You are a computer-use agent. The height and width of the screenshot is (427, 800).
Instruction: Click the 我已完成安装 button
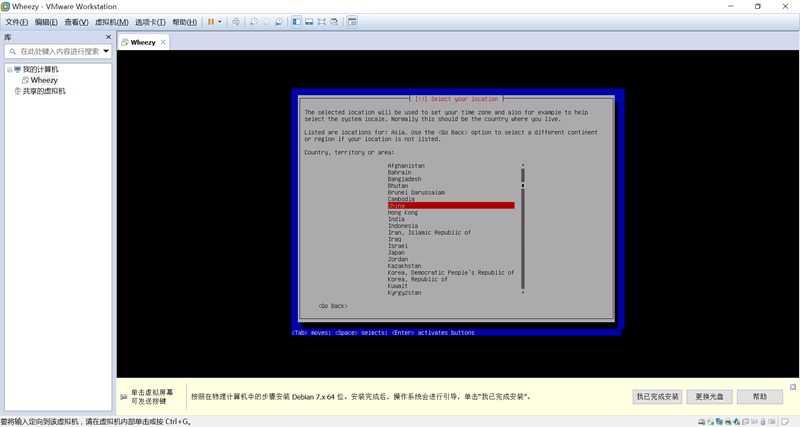click(657, 396)
